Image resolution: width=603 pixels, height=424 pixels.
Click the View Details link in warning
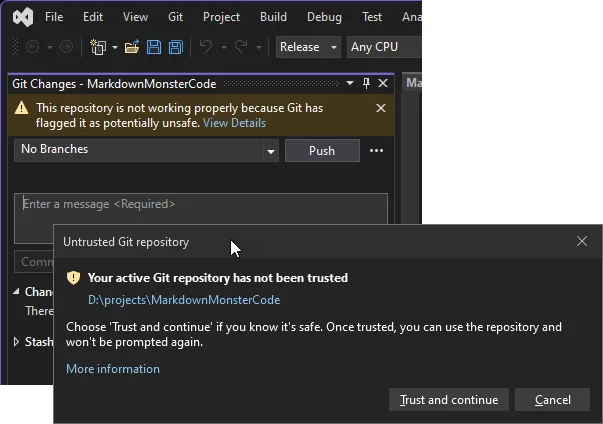[x=234, y=123]
